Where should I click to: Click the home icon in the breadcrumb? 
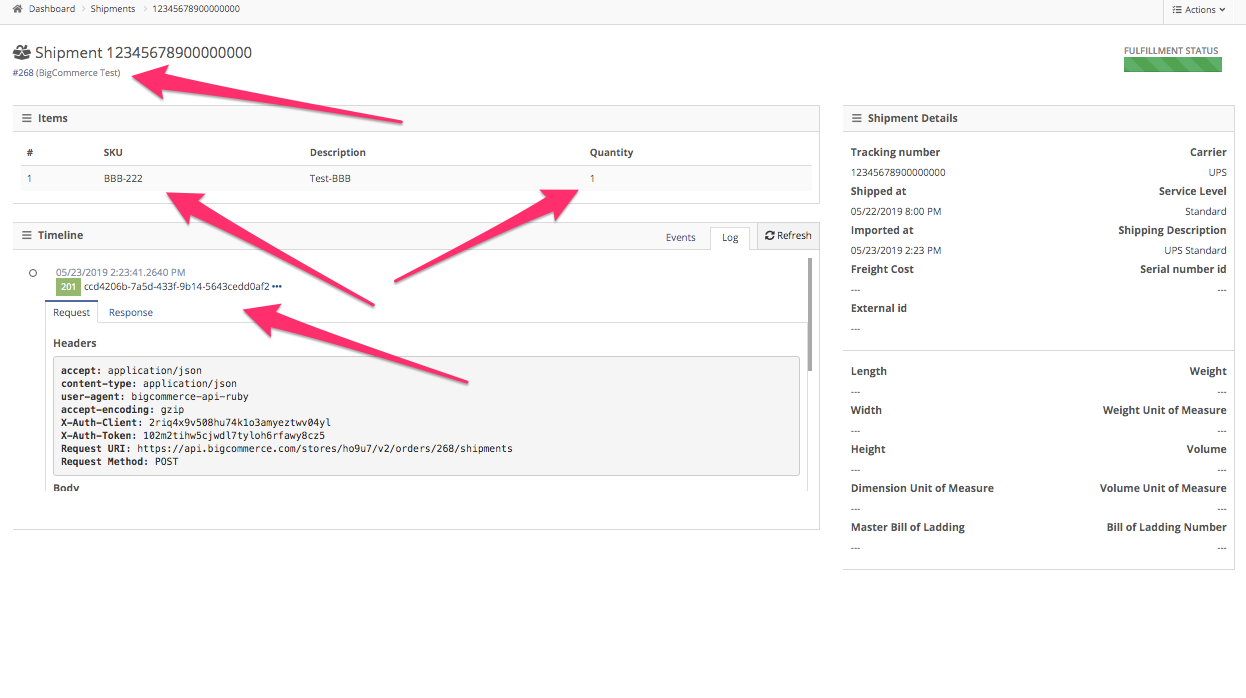pyautogui.click(x=17, y=9)
